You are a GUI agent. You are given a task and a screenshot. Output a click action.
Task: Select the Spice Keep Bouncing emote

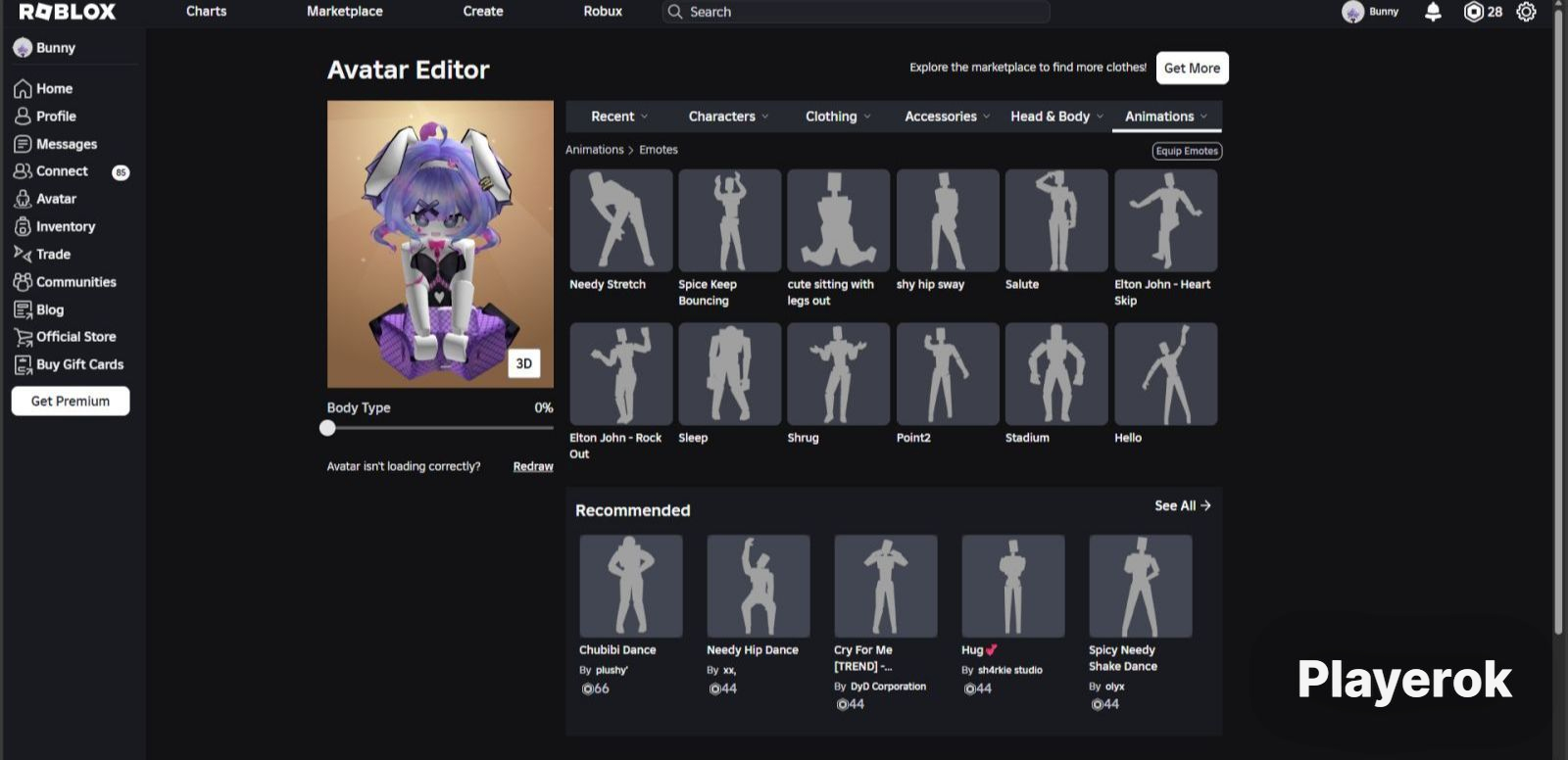[730, 220]
